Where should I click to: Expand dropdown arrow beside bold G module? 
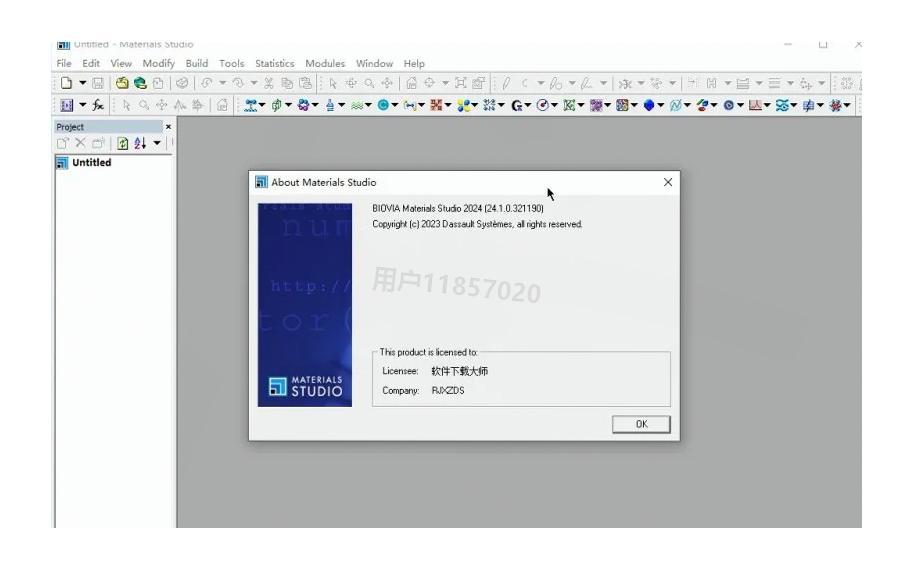tap(528, 105)
